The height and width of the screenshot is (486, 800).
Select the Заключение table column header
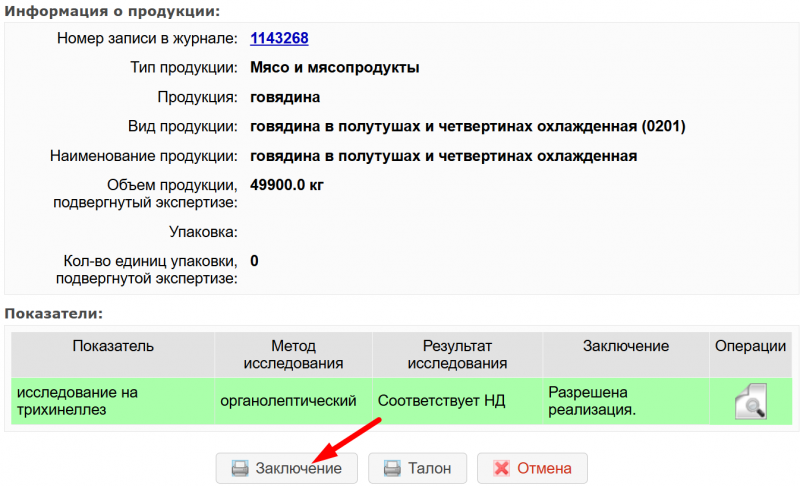(625, 346)
